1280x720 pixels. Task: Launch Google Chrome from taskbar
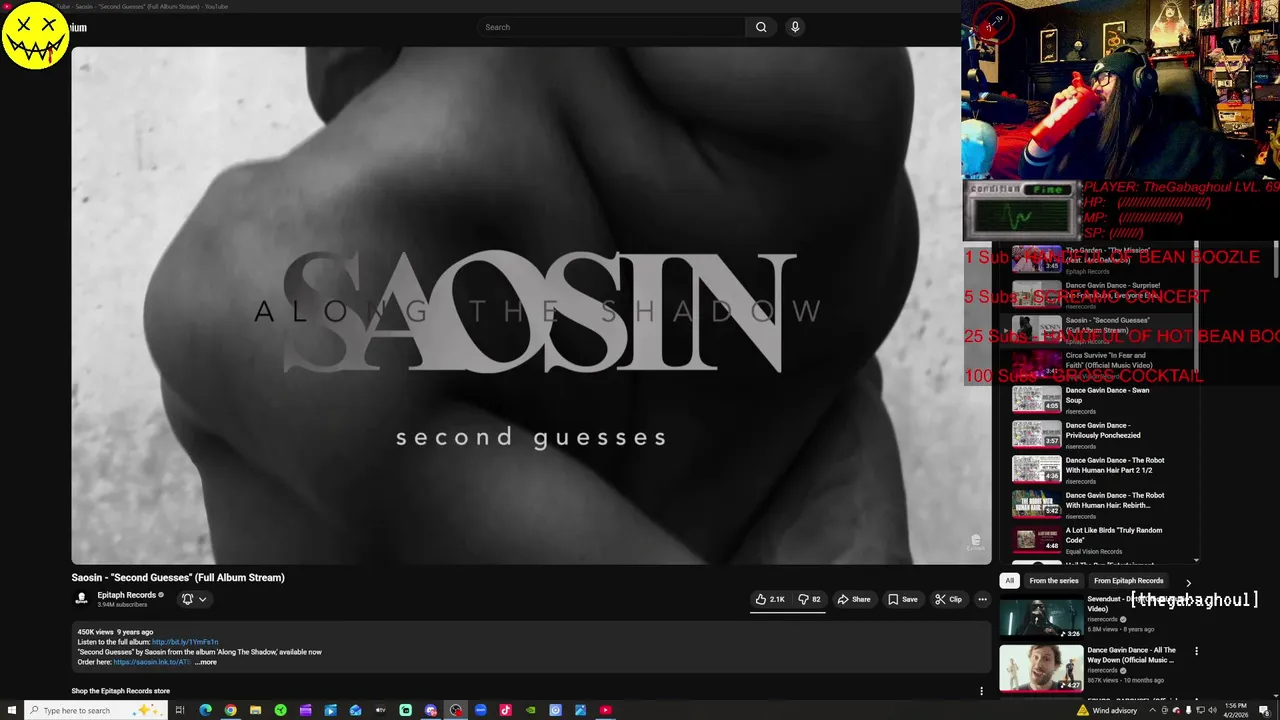pos(230,710)
